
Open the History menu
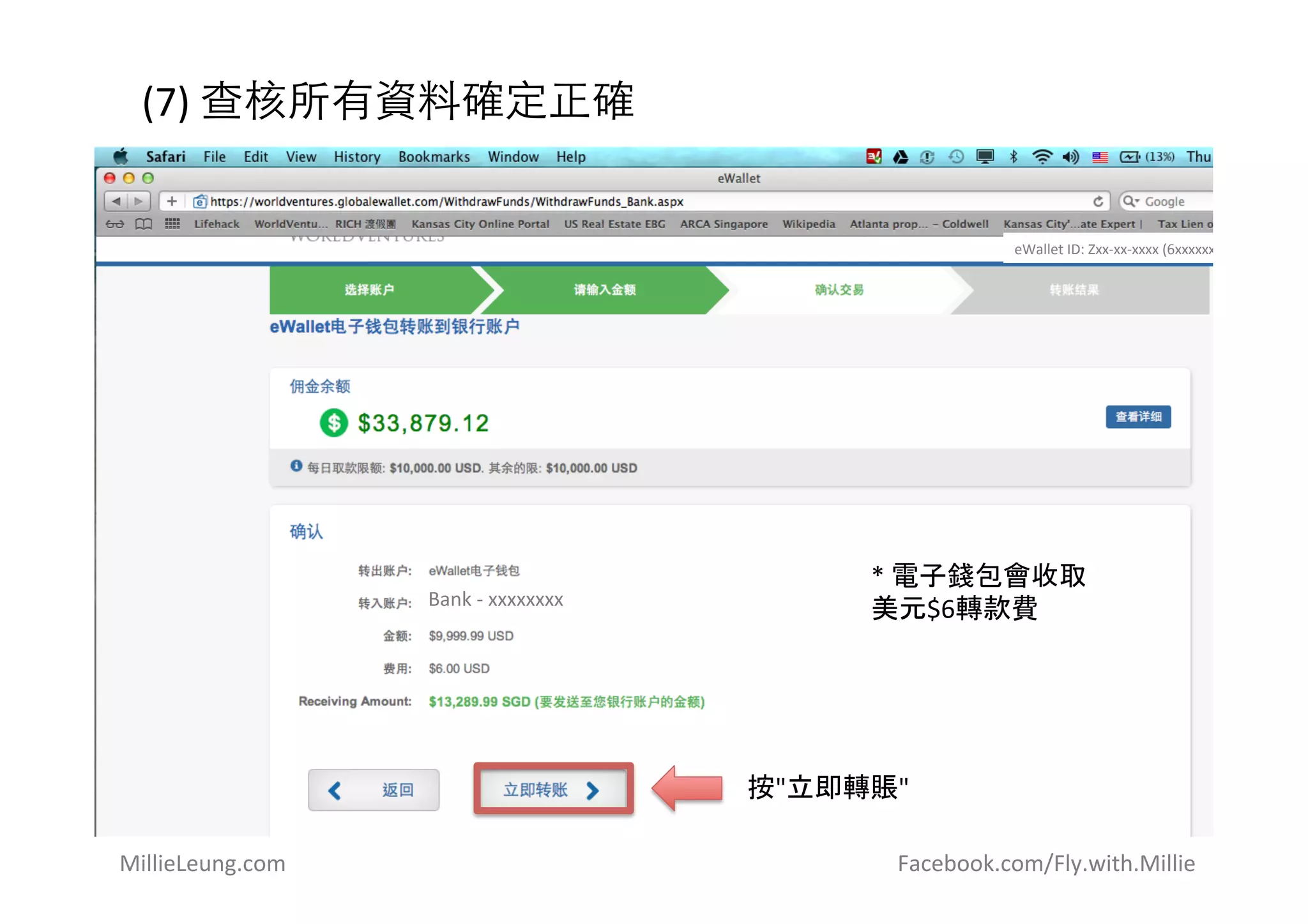pos(357,157)
